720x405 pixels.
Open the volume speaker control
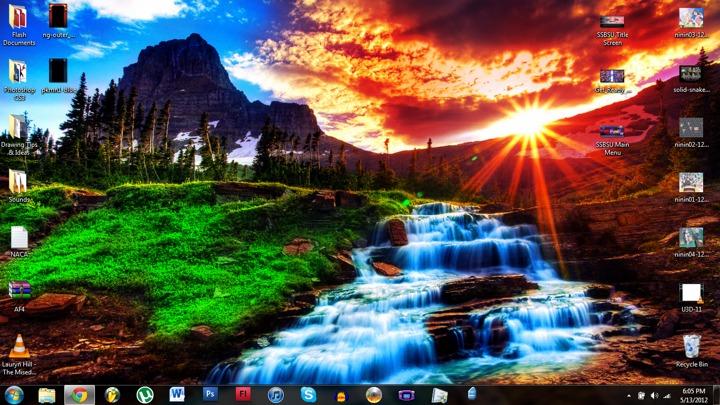[654, 396]
